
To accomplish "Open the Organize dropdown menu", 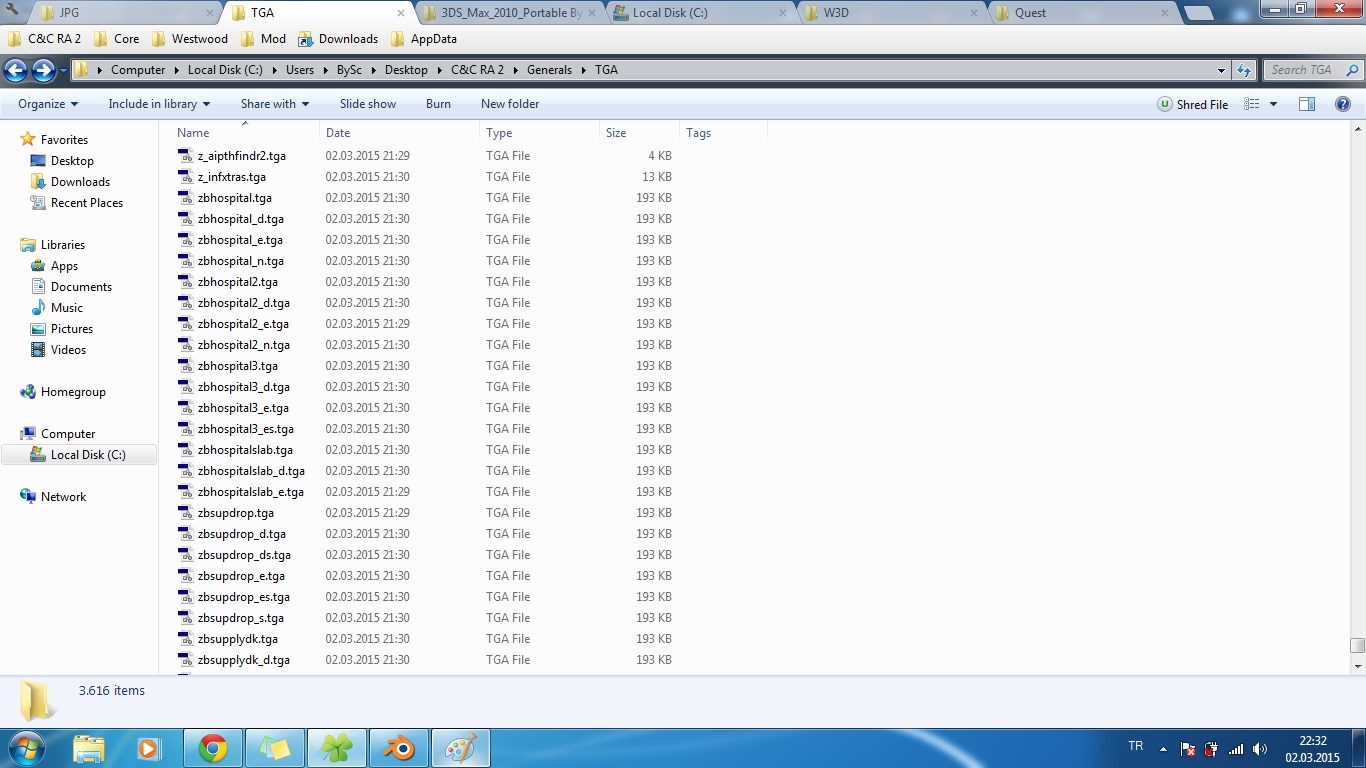I will (x=48, y=104).
